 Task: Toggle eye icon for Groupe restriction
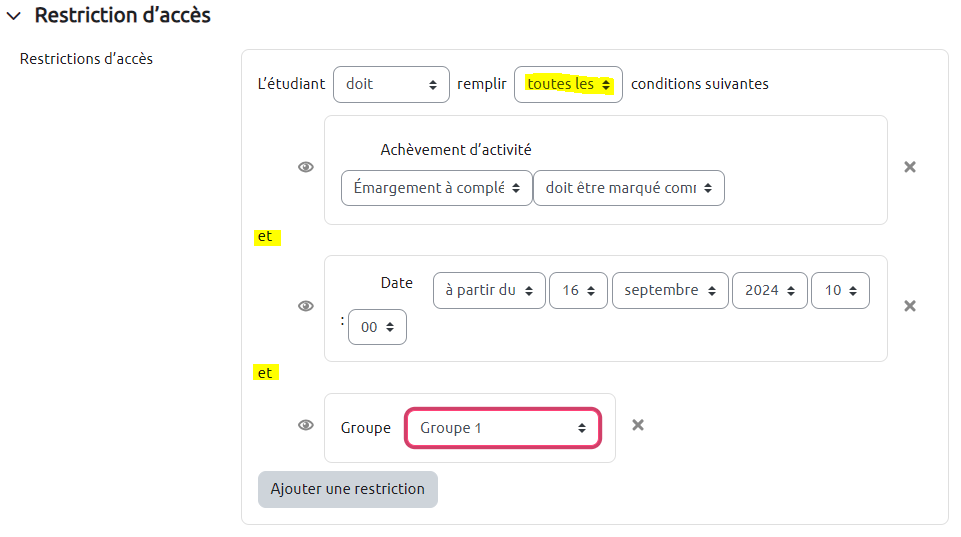306,425
